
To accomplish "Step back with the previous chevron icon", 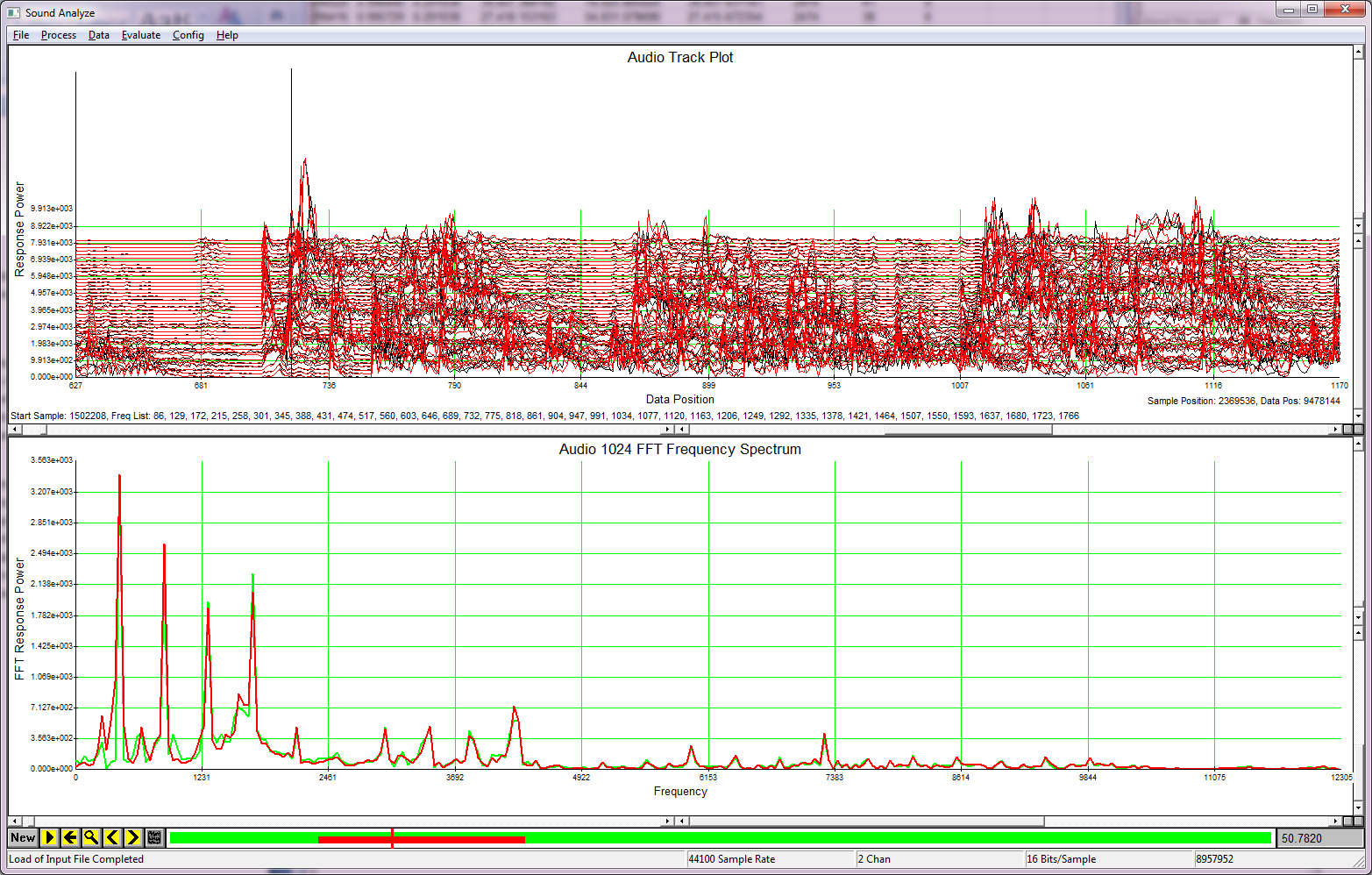I will [x=112, y=837].
